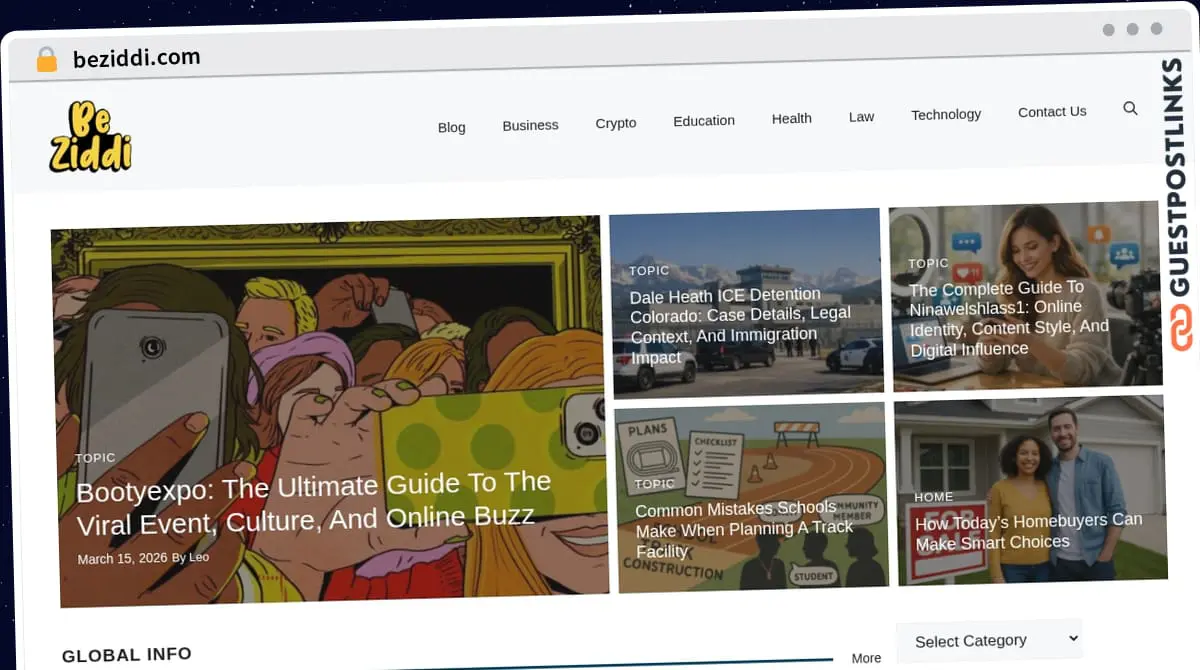This screenshot has height=670, width=1200.
Task: Click the padlock security icon
Action: (x=46, y=59)
